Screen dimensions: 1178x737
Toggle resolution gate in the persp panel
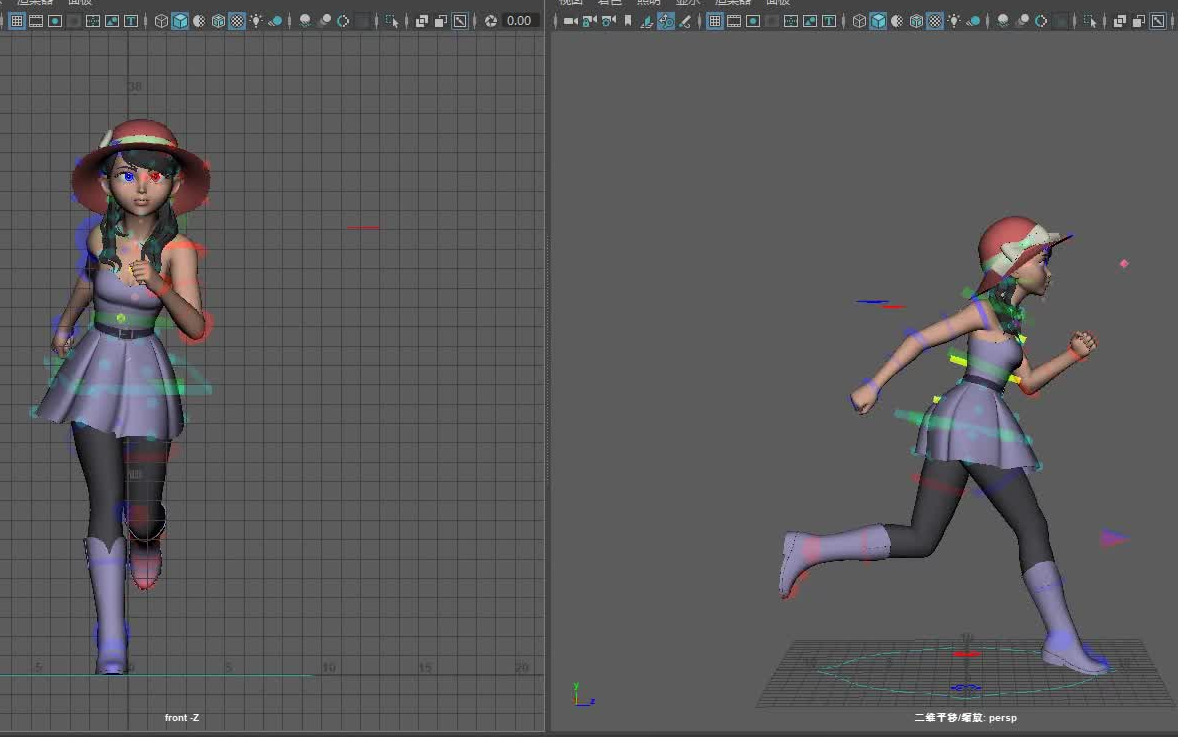[x=753, y=21]
